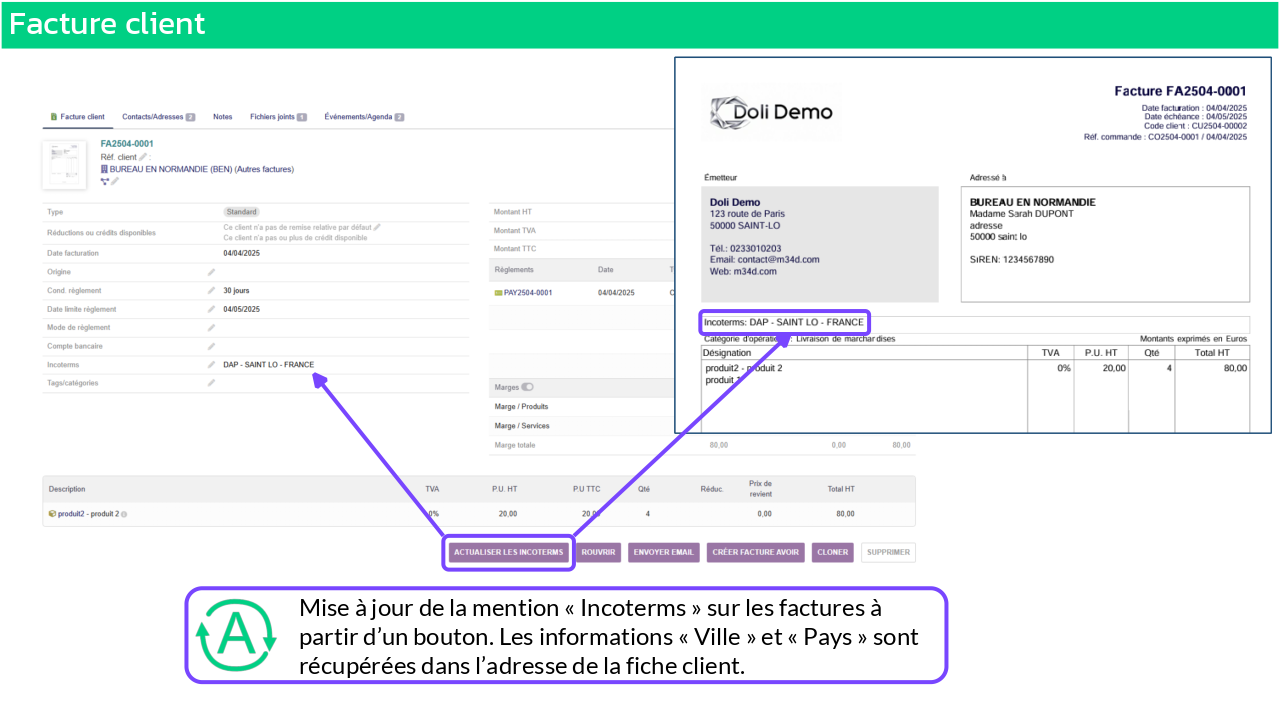This screenshot has width=1280, height=720.
Task: Click the Marge / Services row label
Action: point(522,426)
